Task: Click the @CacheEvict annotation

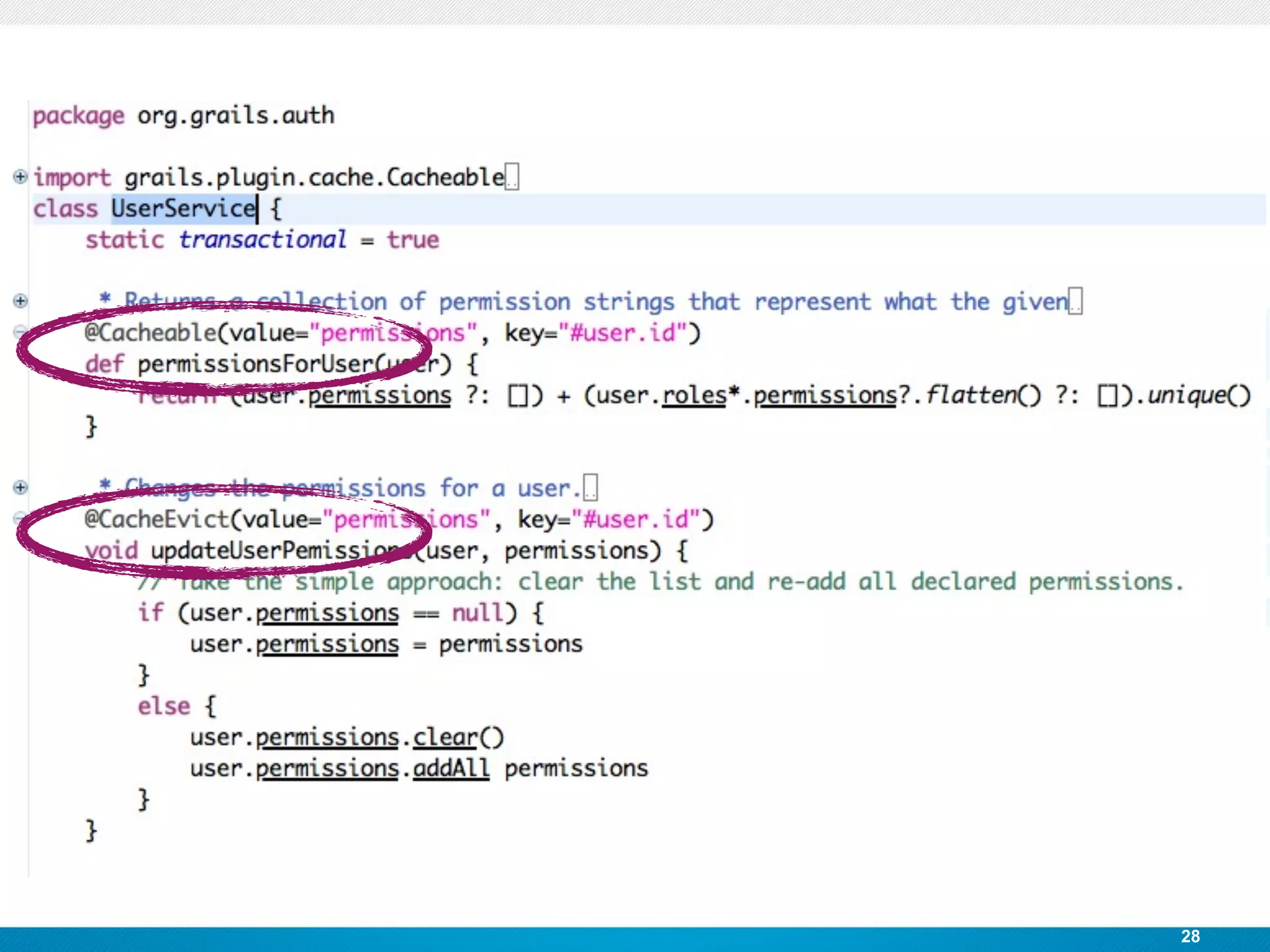Action: tap(158, 519)
